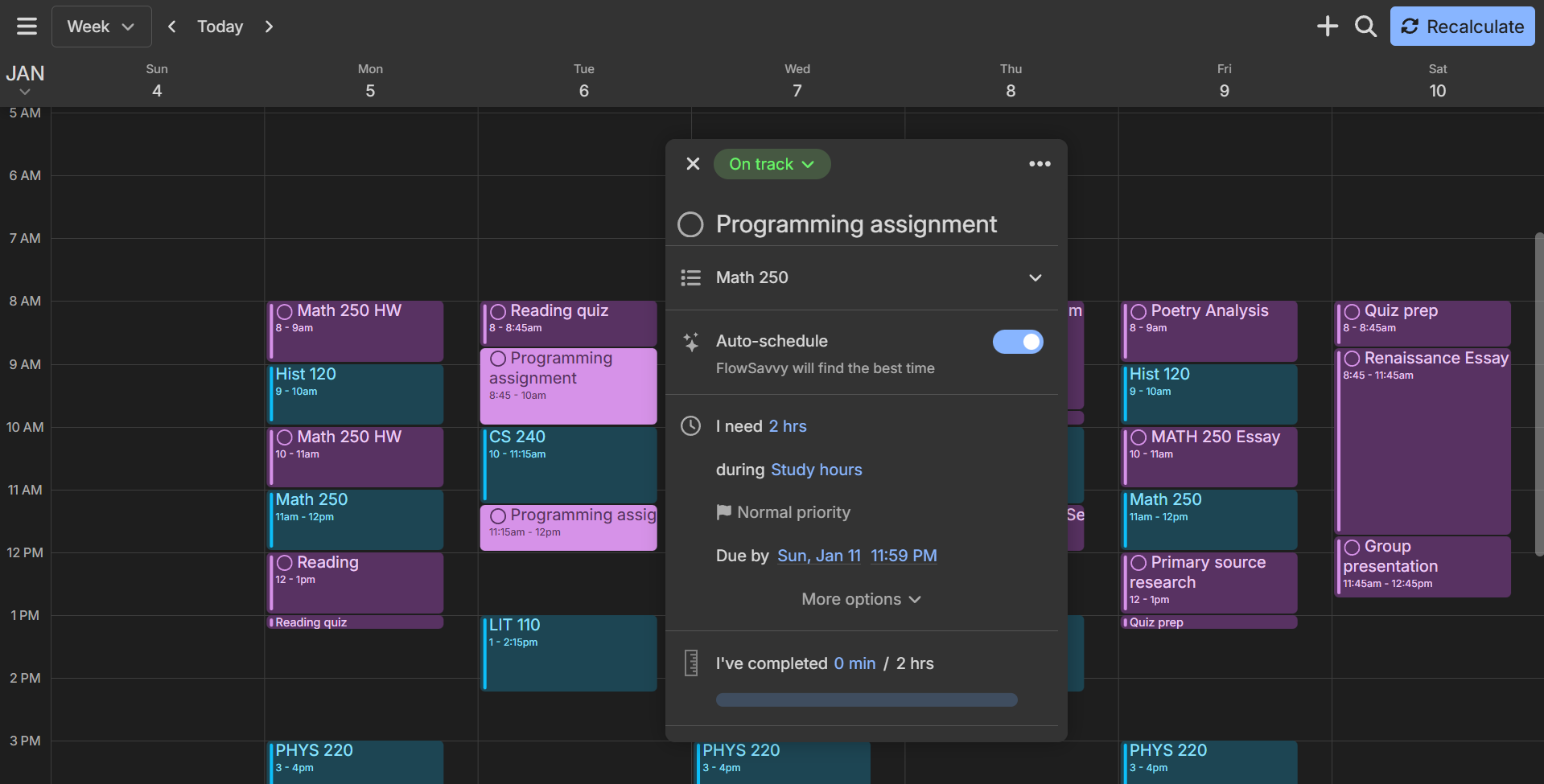Viewport: 1544px width, 784px height.
Task: Advance to next week arrow
Action: 269,27
